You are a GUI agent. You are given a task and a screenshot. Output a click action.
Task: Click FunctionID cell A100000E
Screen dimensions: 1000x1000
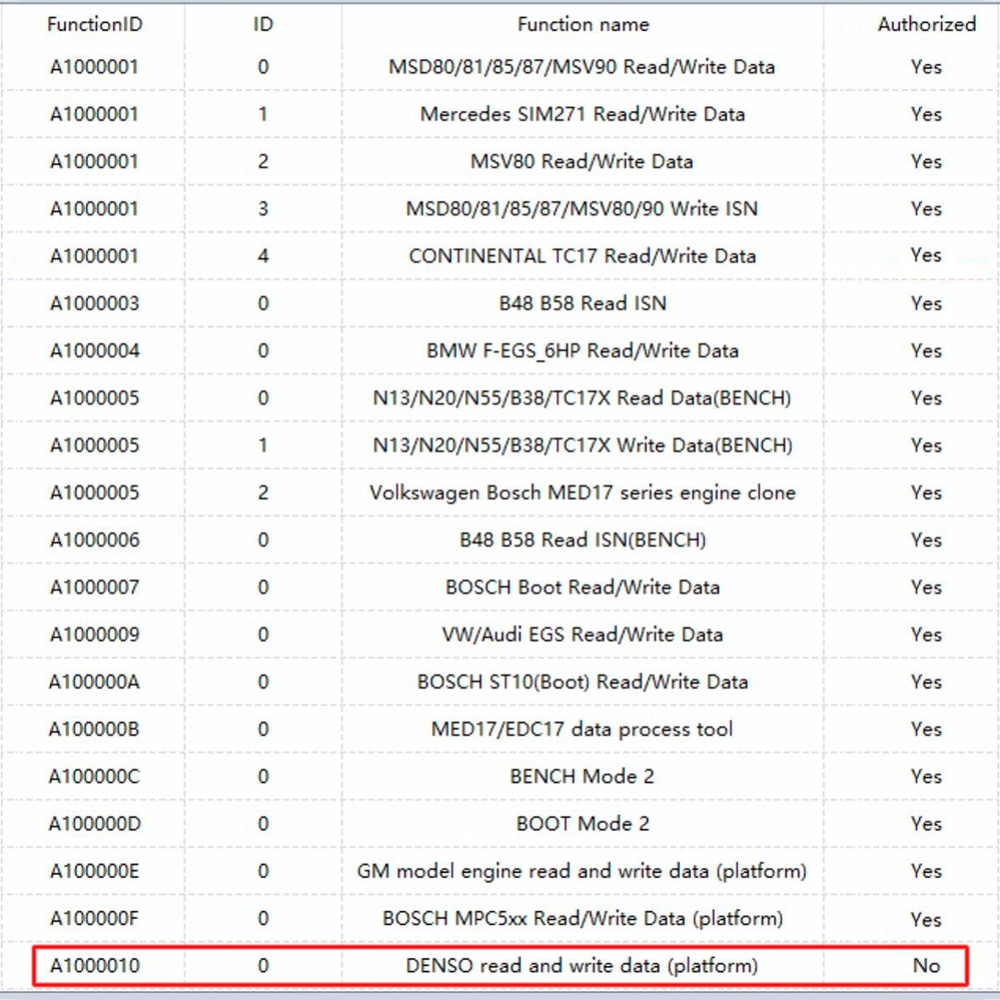click(x=94, y=871)
